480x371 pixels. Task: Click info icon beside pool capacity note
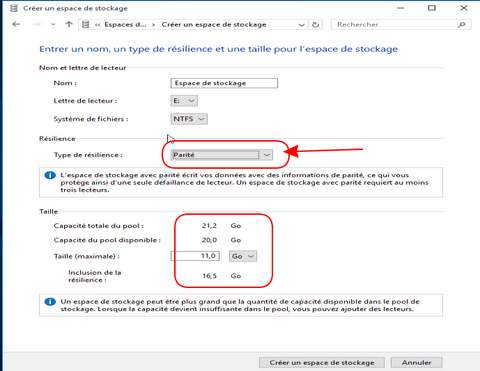point(50,302)
